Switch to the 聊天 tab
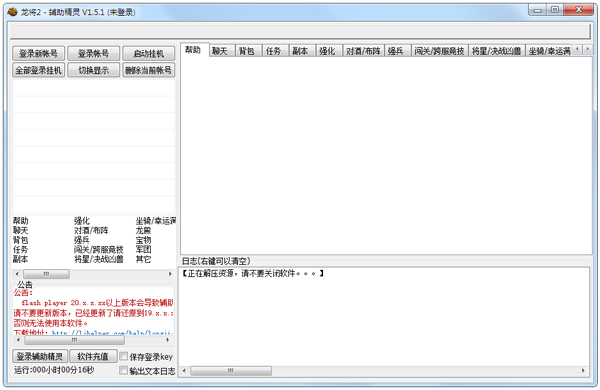Viewport: 600px width, 390px height. click(x=222, y=51)
